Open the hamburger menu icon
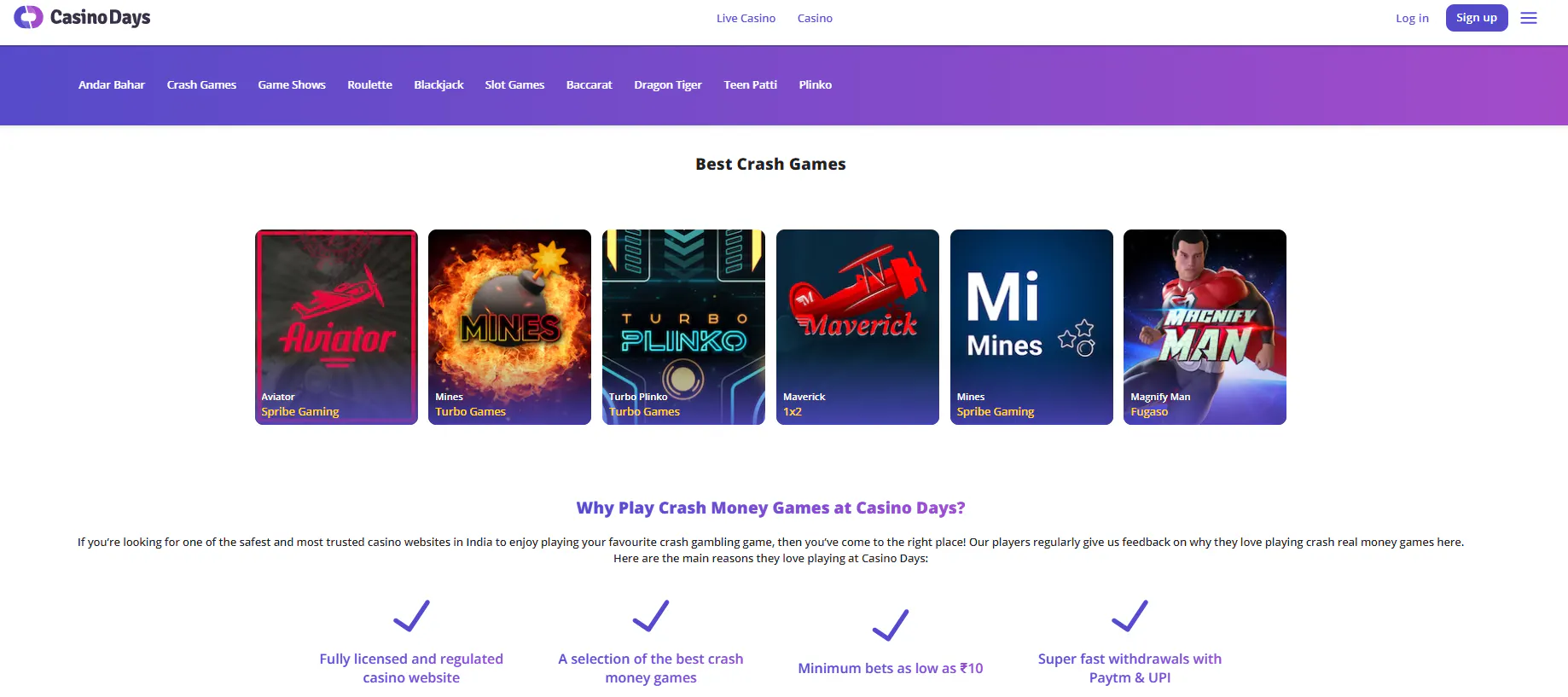The width and height of the screenshot is (1568, 697). coord(1529,18)
